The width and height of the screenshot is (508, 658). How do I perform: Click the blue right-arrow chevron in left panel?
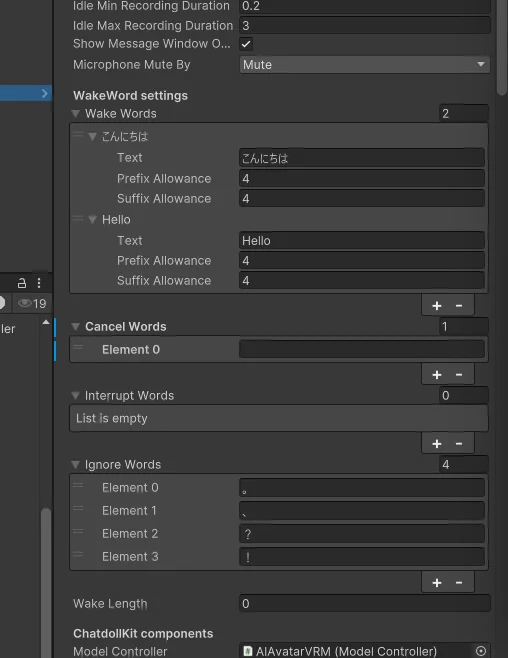[45, 94]
